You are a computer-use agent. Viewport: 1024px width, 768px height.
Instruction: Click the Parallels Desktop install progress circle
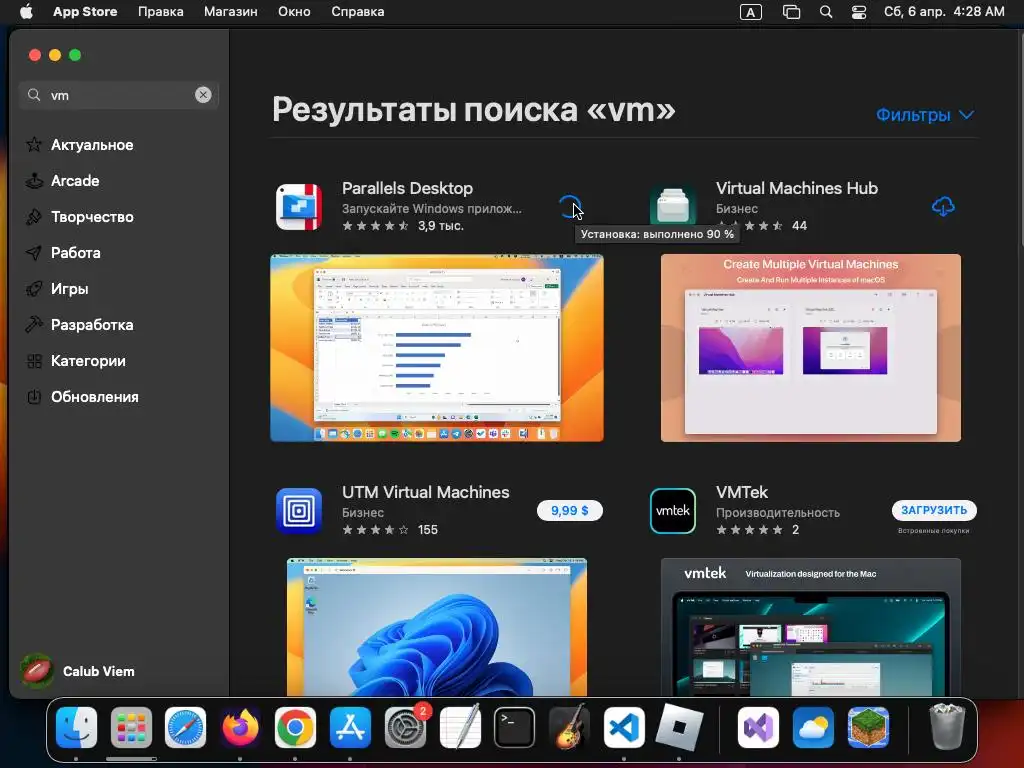569,207
